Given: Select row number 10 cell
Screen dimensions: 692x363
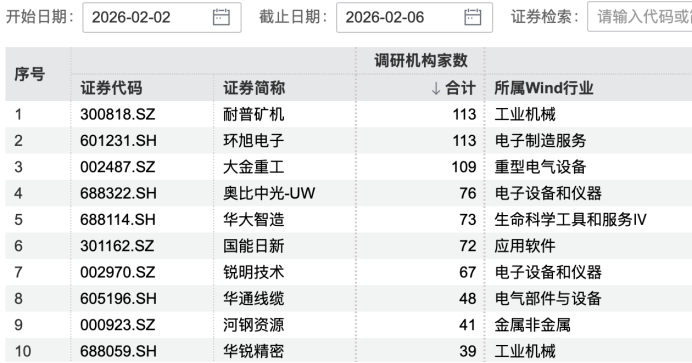Looking at the screenshot, I should coord(23,351).
